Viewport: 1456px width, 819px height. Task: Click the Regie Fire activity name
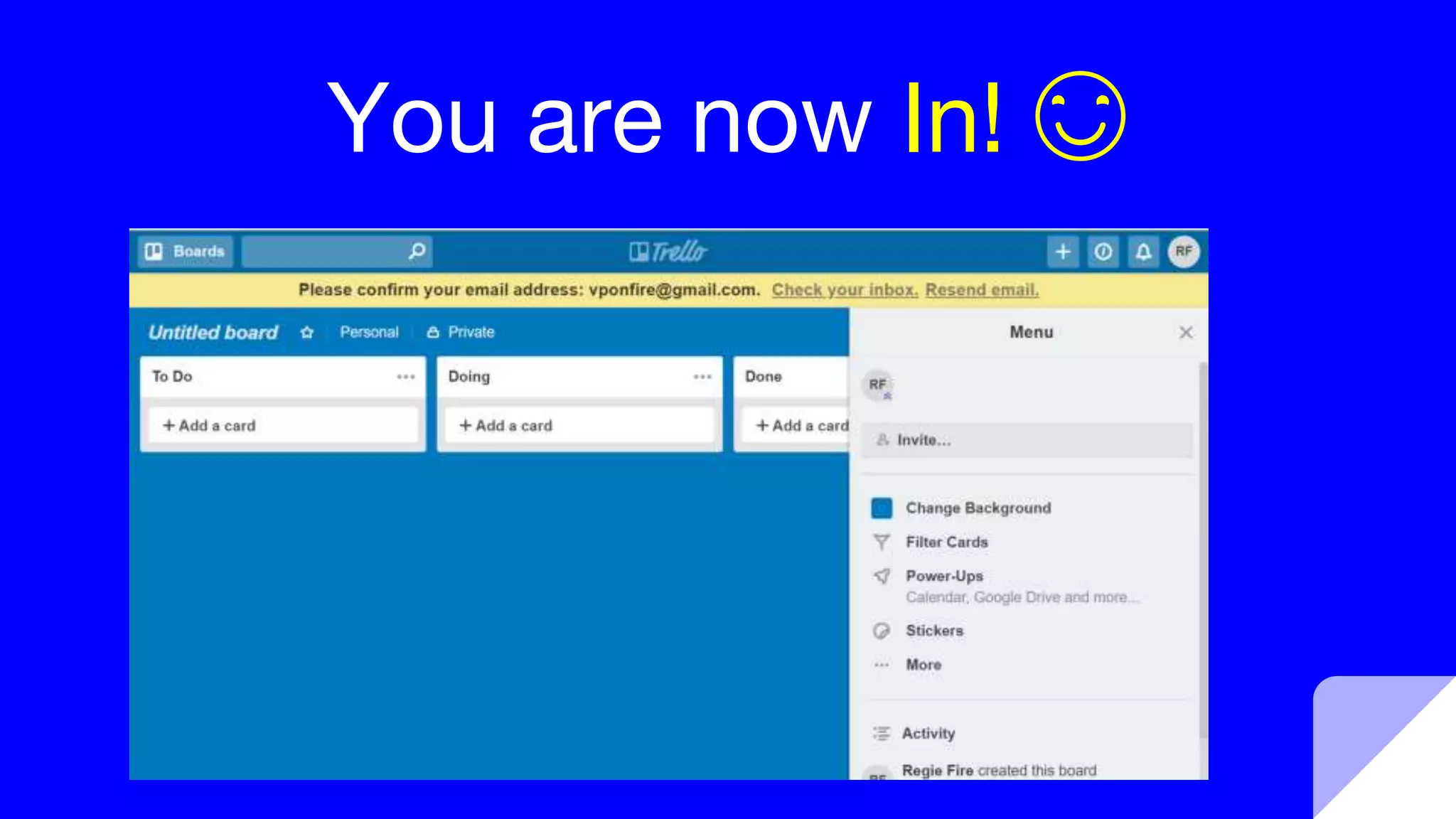[937, 771]
